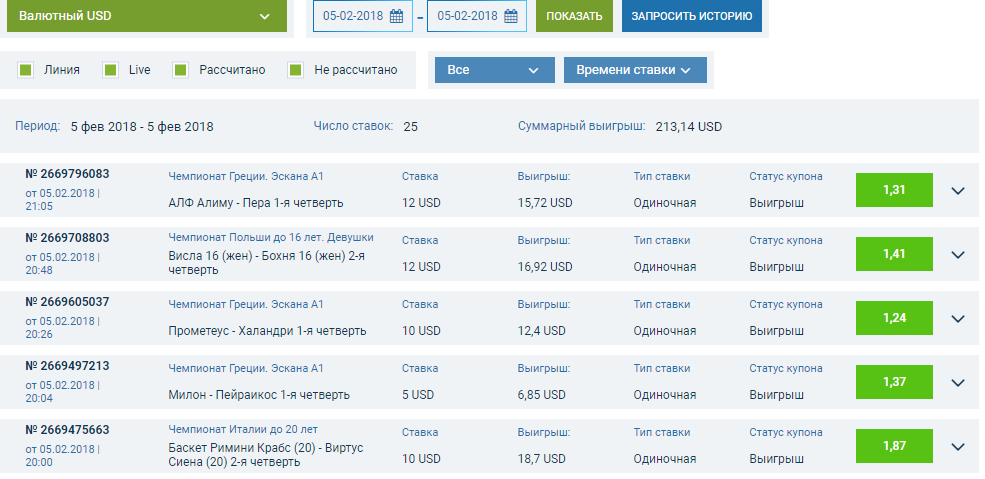This screenshot has height=479, width=985.
Task: Click stake 5 USD in Милон row
Action: click(x=418, y=395)
